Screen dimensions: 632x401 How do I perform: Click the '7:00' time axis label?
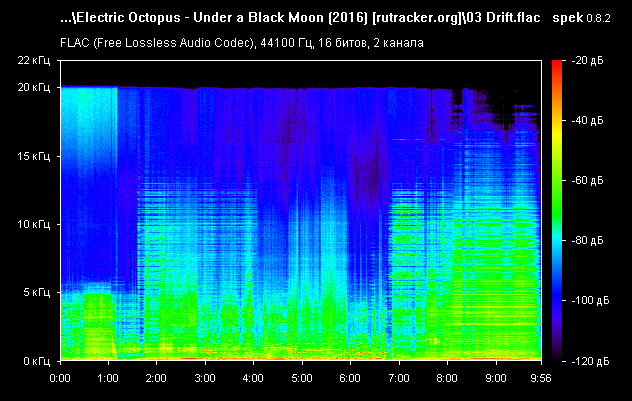399,378
